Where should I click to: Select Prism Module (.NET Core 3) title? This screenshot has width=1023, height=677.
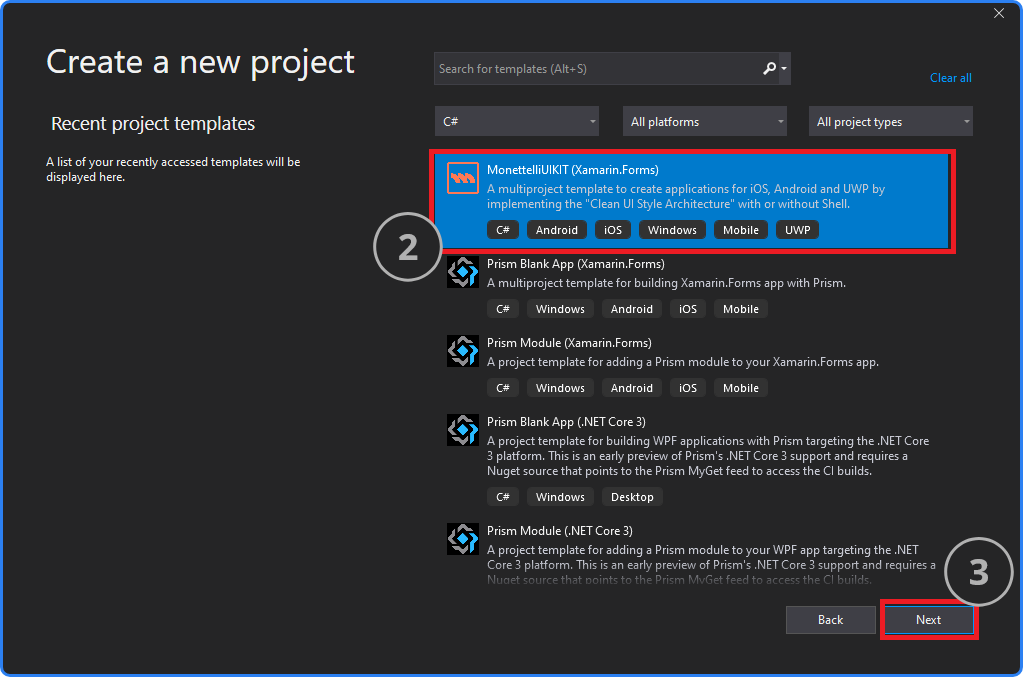click(x=560, y=530)
